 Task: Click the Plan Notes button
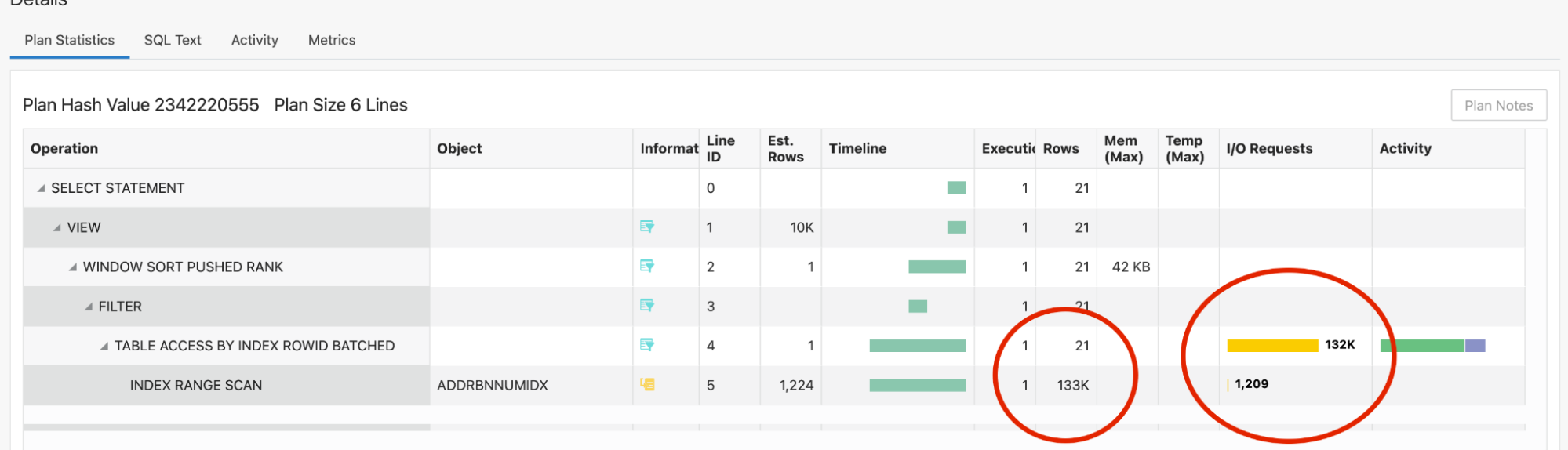point(1498,105)
